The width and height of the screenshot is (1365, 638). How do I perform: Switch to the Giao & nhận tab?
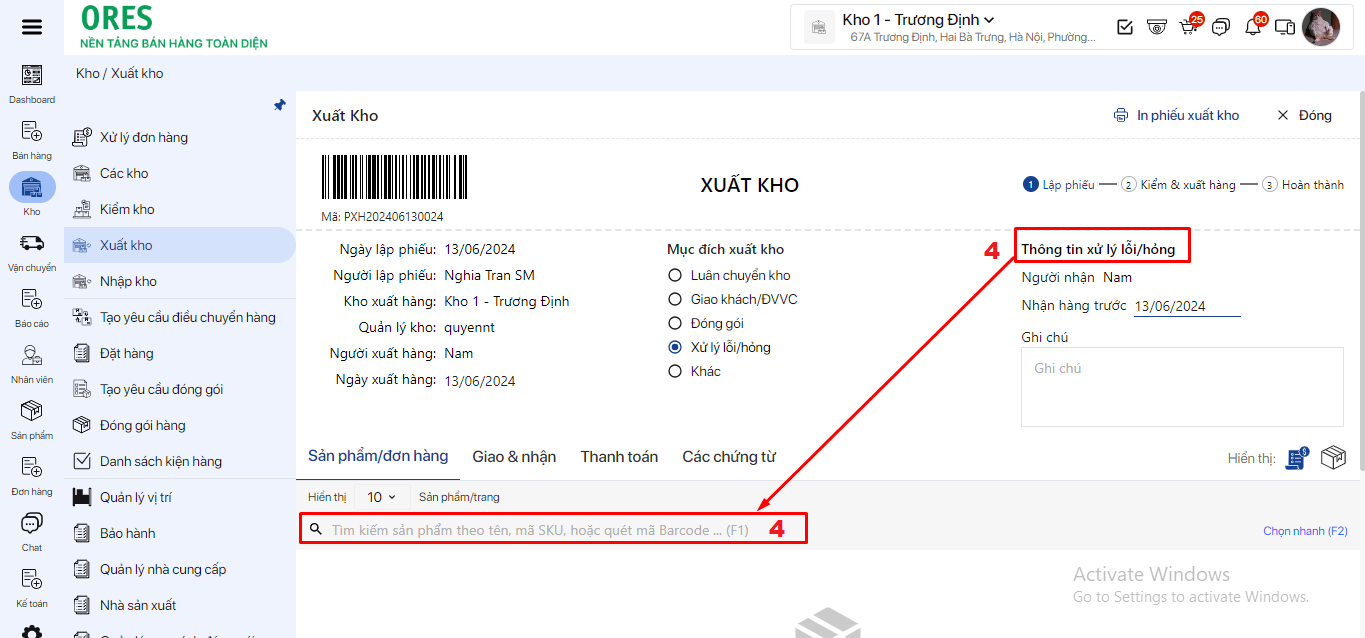coord(514,457)
